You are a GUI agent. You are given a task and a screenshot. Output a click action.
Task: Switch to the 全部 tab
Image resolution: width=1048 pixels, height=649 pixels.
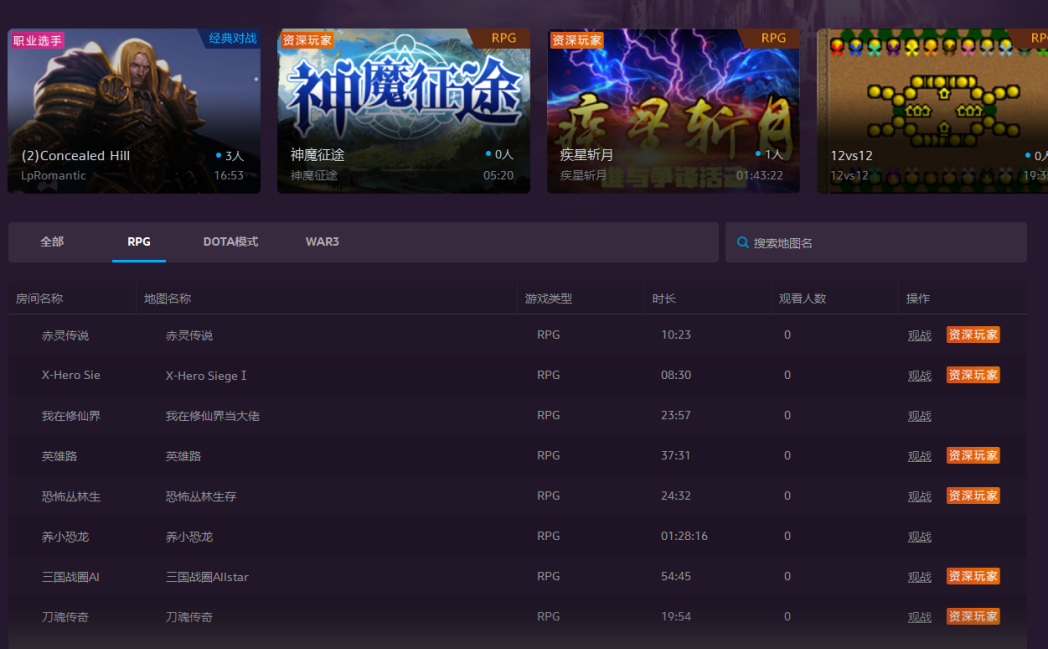pos(52,242)
